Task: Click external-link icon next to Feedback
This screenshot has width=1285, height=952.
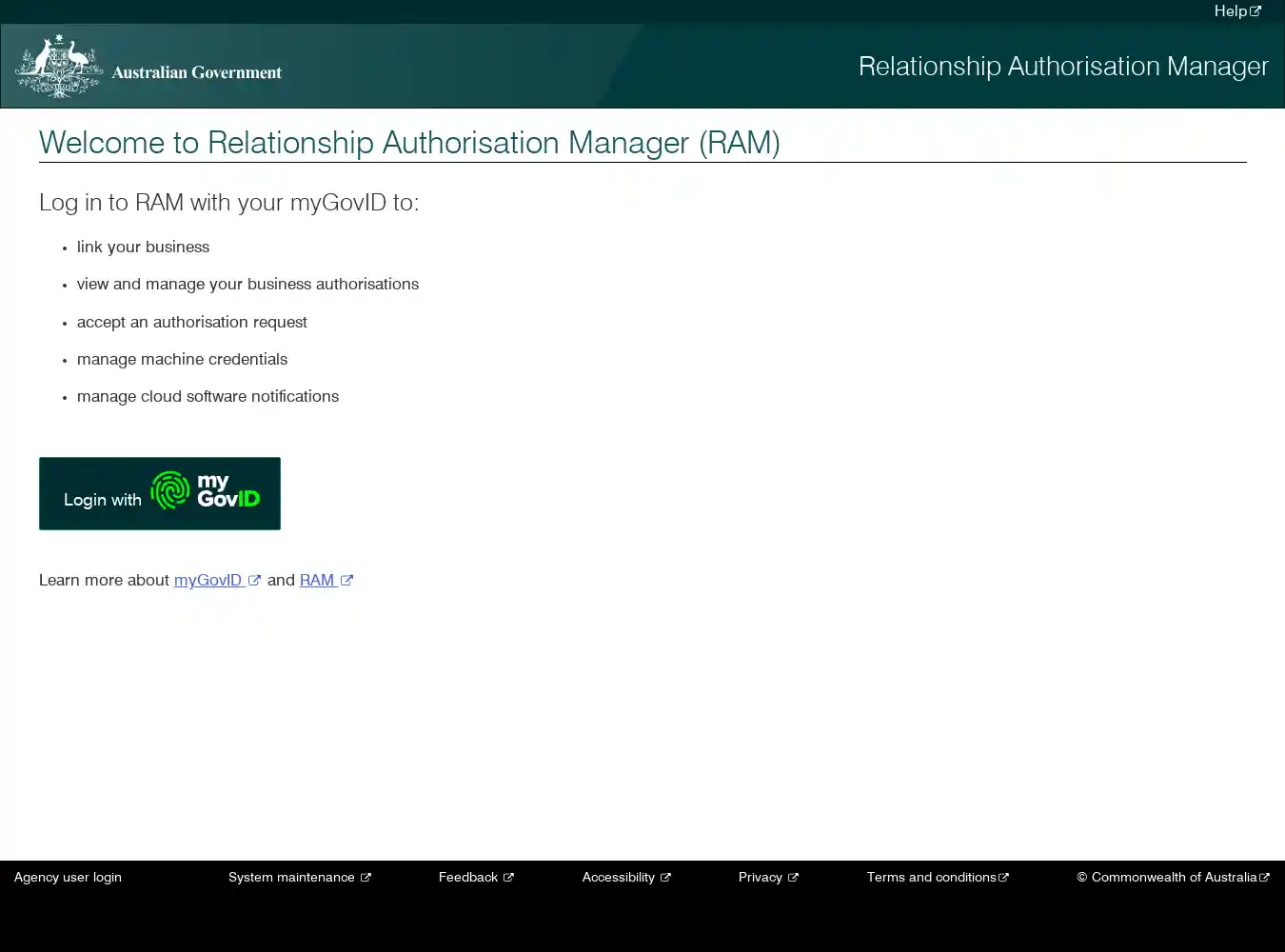Action: pyautogui.click(x=508, y=878)
